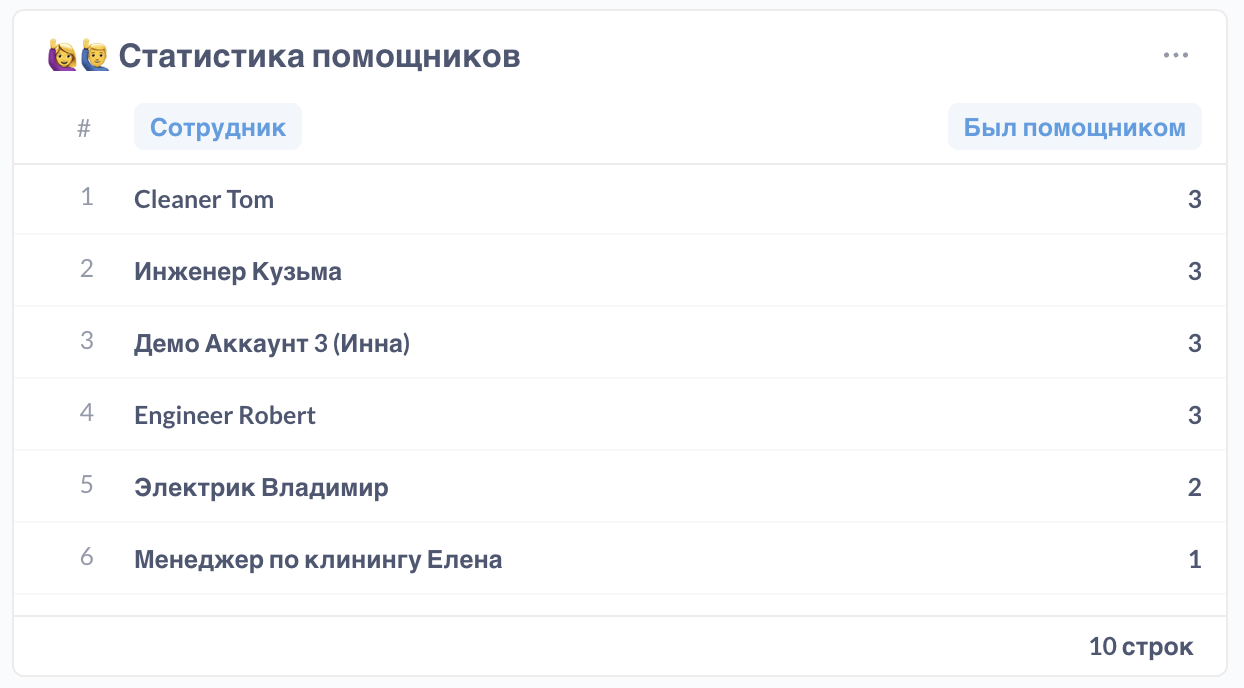Click row number 6 in index column
1244x688 pixels.
point(87,556)
